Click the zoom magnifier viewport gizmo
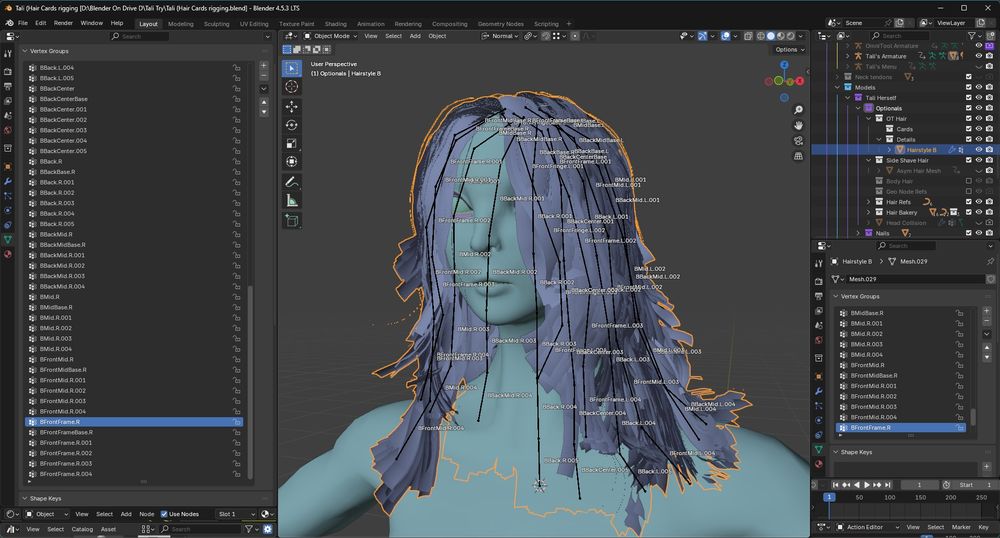This screenshot has height=538, width=1000. 797,108
